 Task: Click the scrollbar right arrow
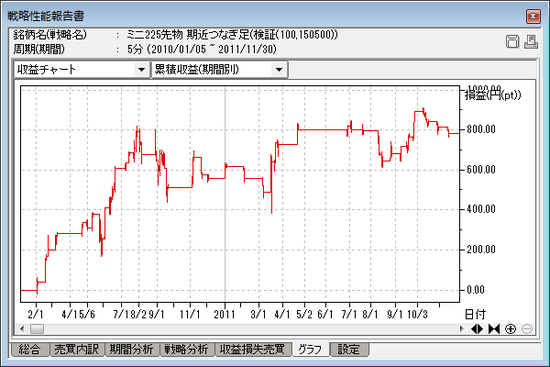click(461, 329)
